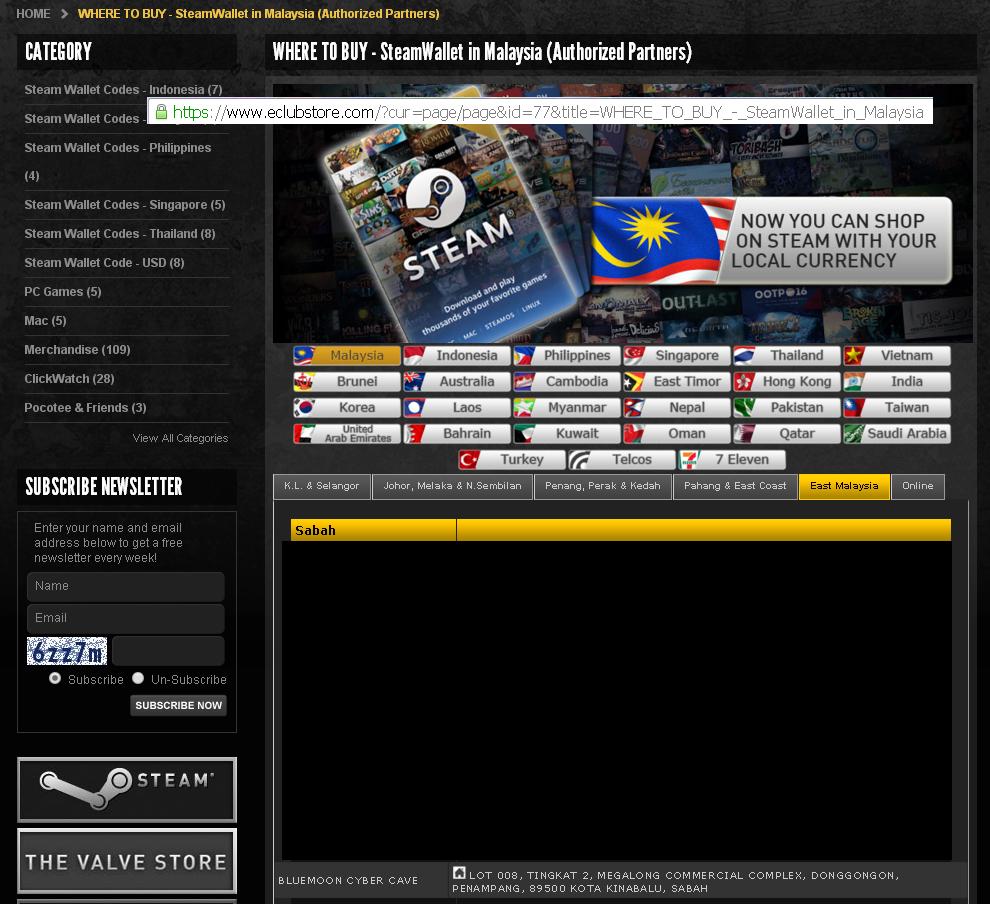Open the Nepal partners button
The width and height of the screenshot is (990, 904).
pos(676,408)
